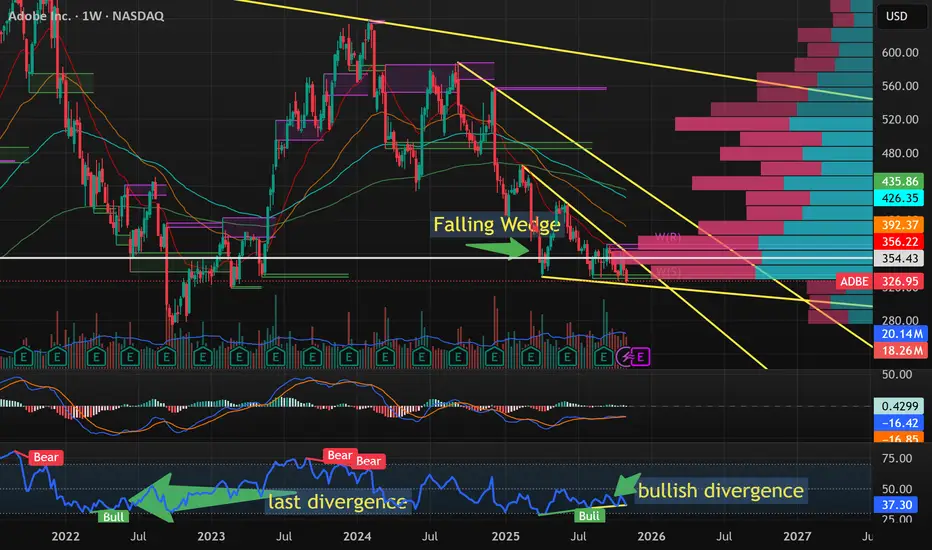Select the last divergence text label
932x550 pixels.
pyautogui.click(x=337, y=502)
